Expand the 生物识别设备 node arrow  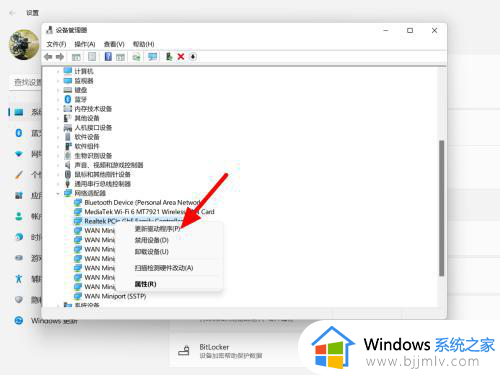(58, 155)
